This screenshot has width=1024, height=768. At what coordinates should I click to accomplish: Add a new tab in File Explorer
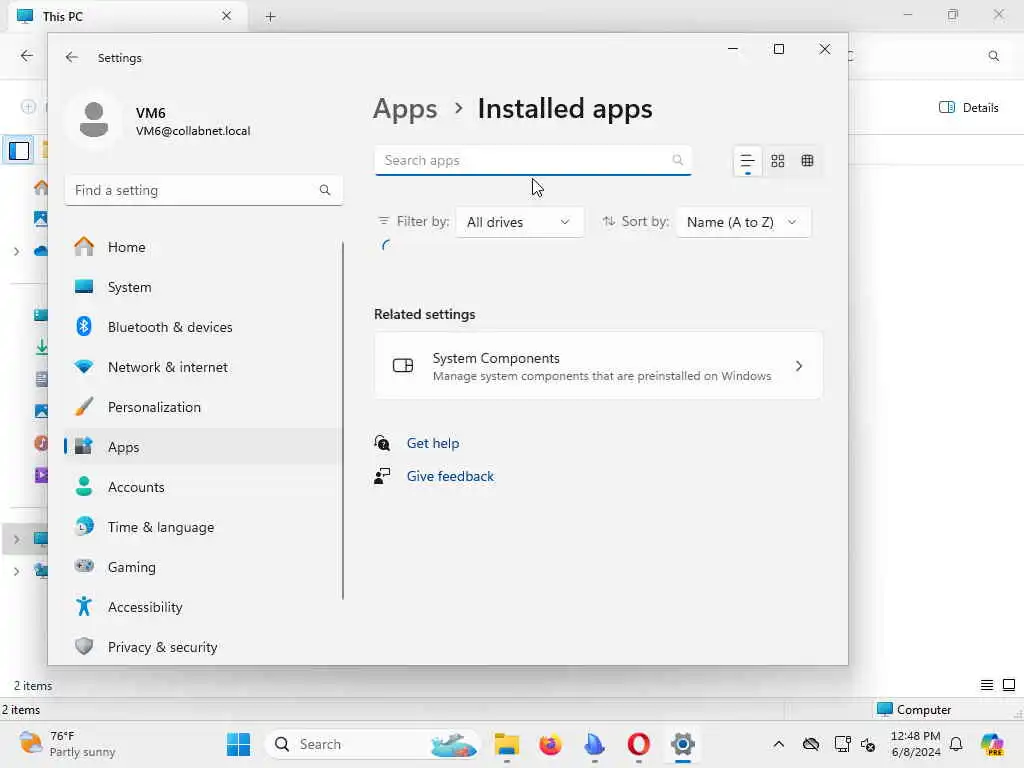270,17
